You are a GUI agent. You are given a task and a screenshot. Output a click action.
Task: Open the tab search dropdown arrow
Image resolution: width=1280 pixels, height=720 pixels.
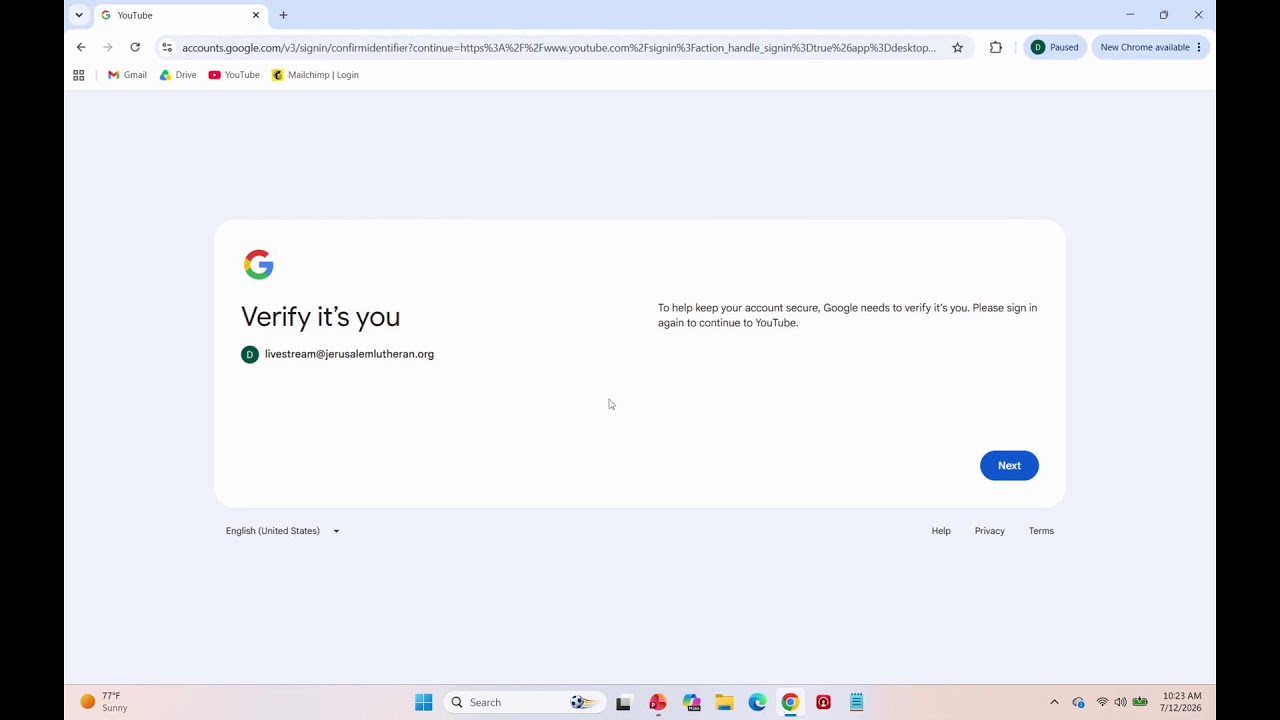point(79,15)
